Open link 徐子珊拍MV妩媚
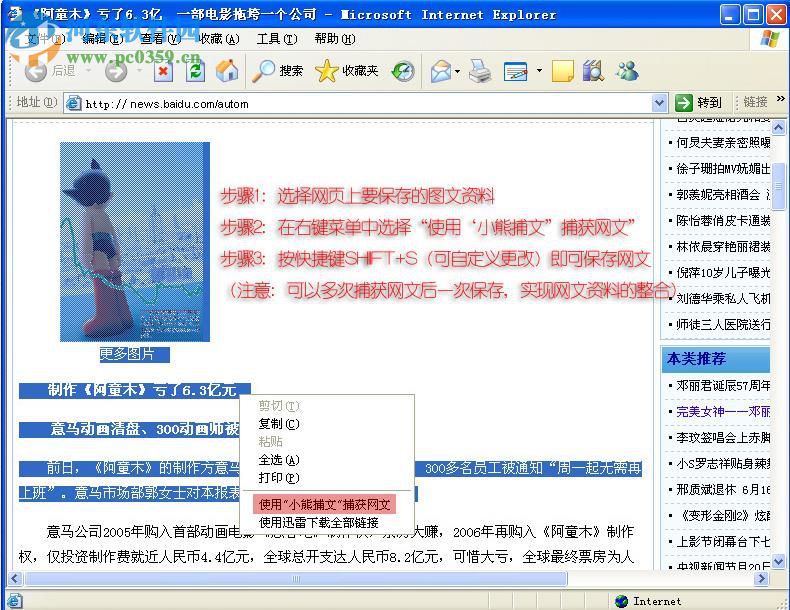790x610 pixels. 723,168
